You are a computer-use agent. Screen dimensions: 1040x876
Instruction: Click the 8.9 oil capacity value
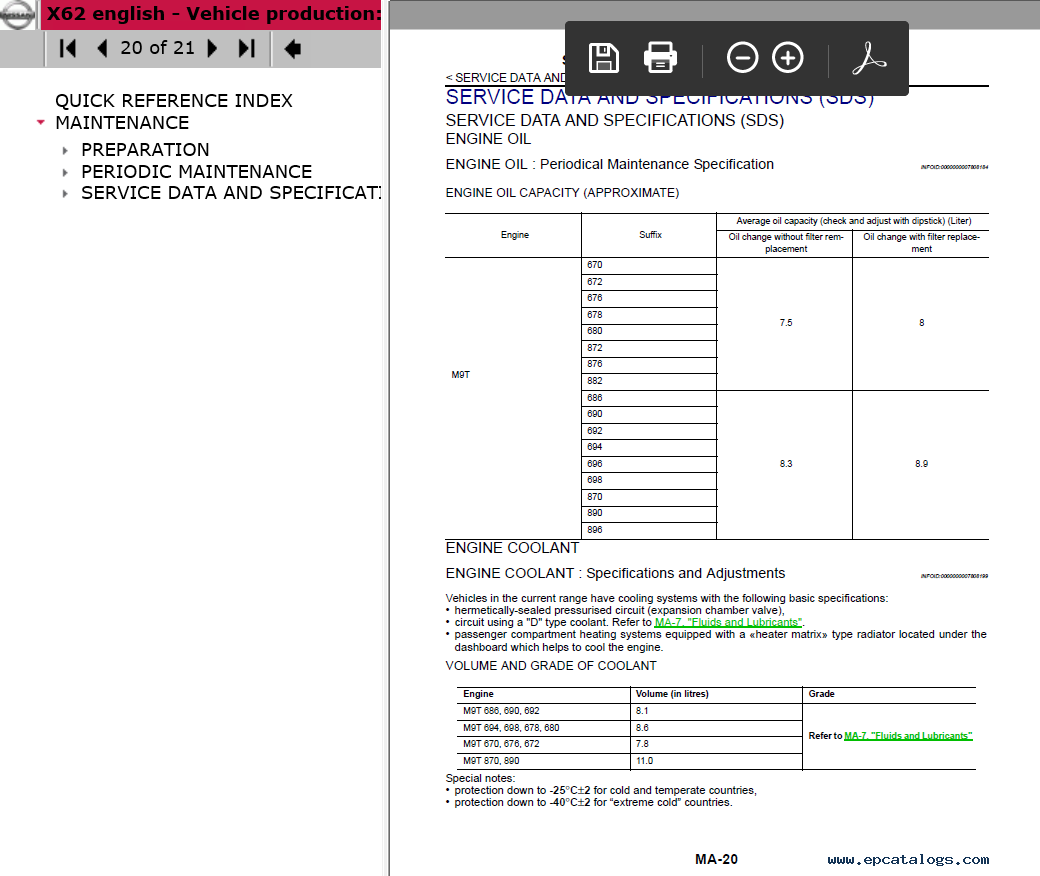[921, 464]
